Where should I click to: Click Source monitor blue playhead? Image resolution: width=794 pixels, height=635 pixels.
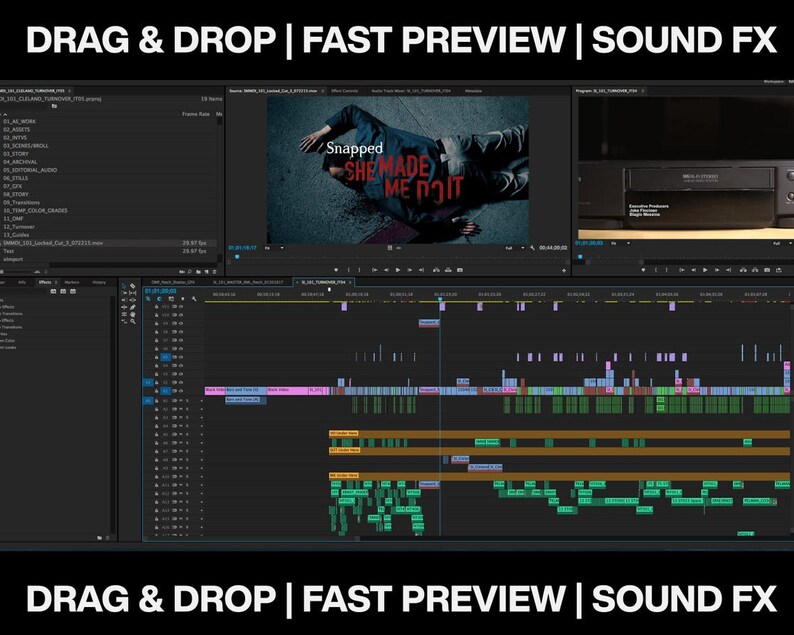pyautogui.click(x=237, y=257)
